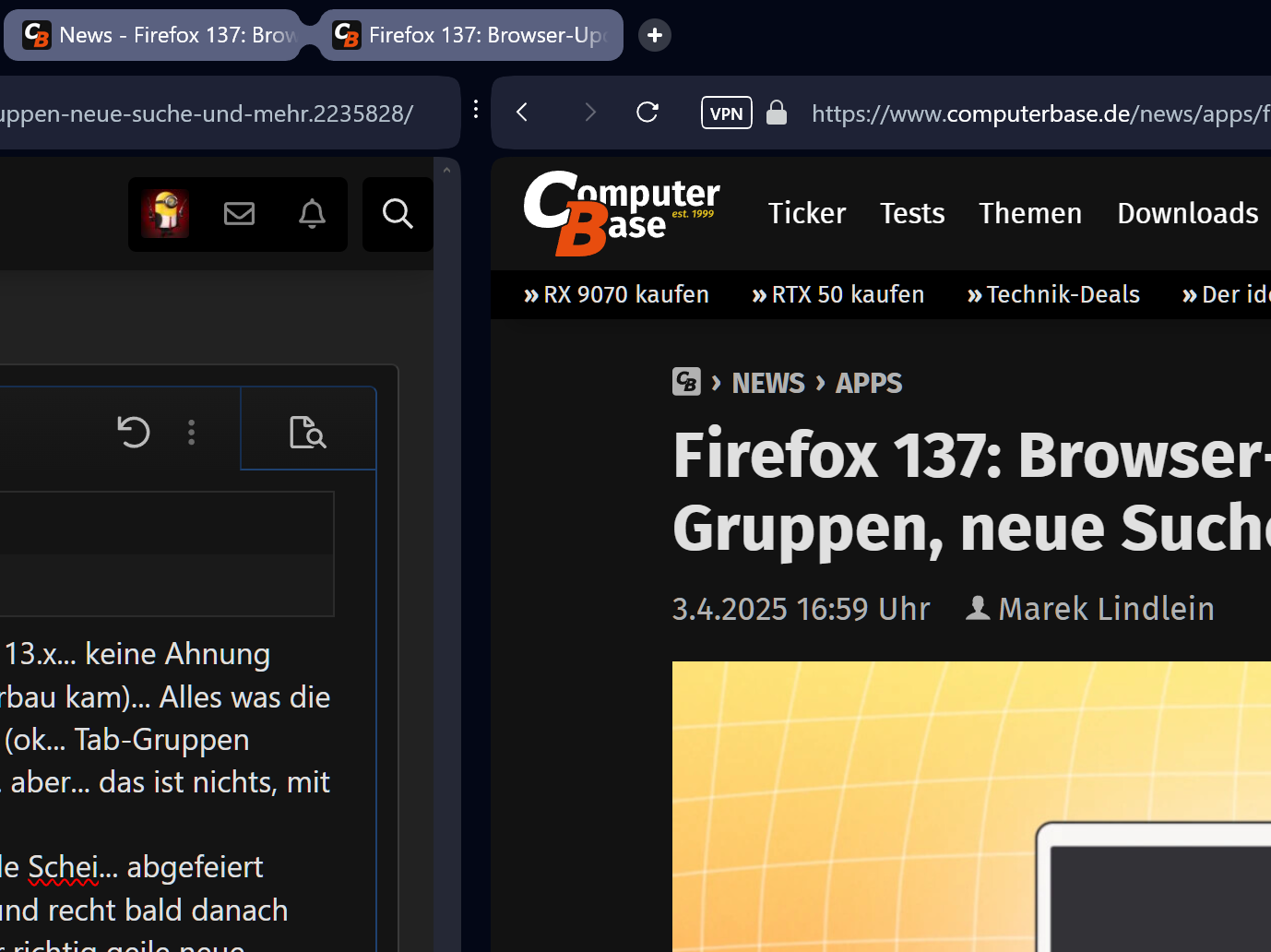Click the text 'Tab-Gruppen' in editor
1271x952 pixels.
[161, 740]
